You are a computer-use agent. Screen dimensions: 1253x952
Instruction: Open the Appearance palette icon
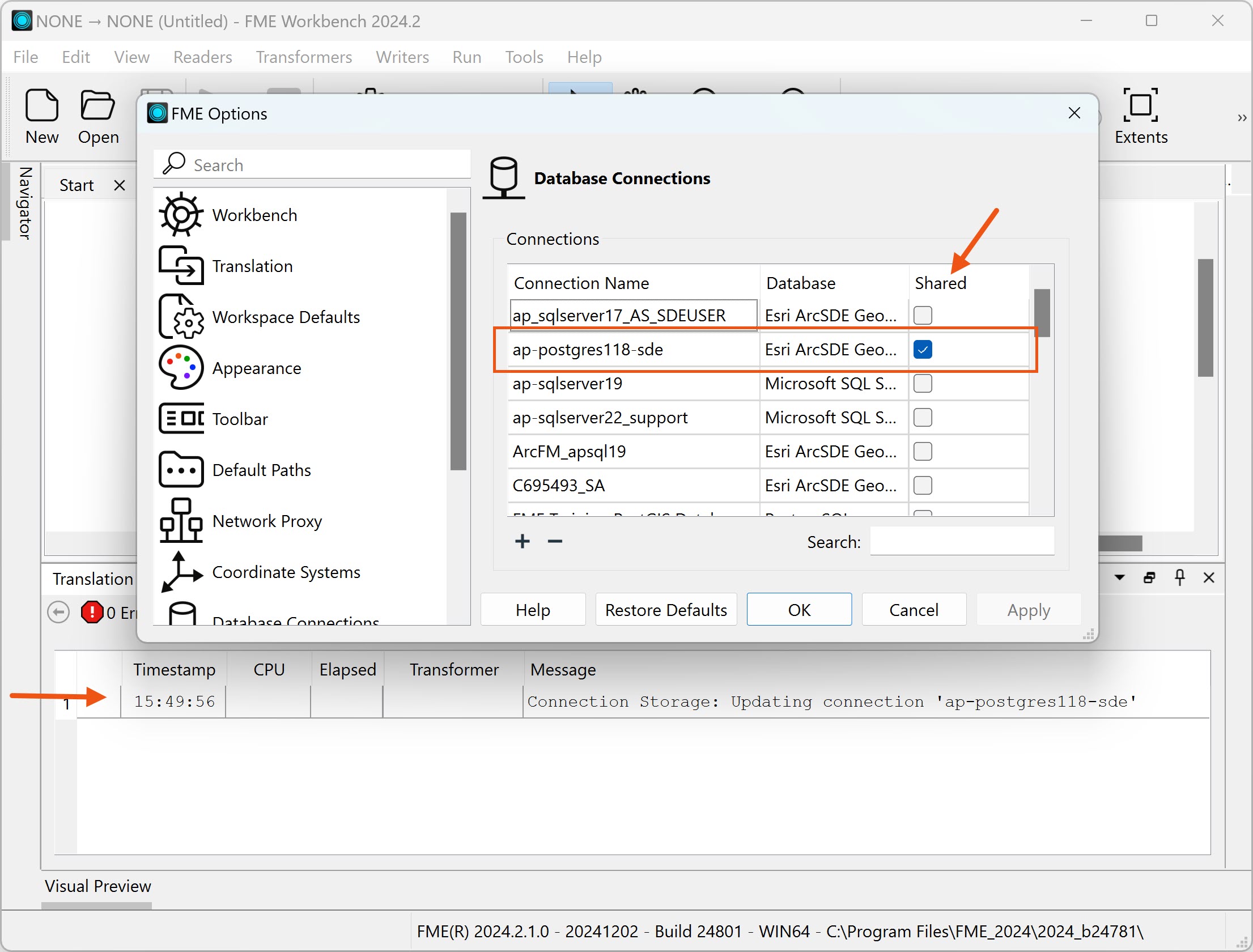click(181, 368)
